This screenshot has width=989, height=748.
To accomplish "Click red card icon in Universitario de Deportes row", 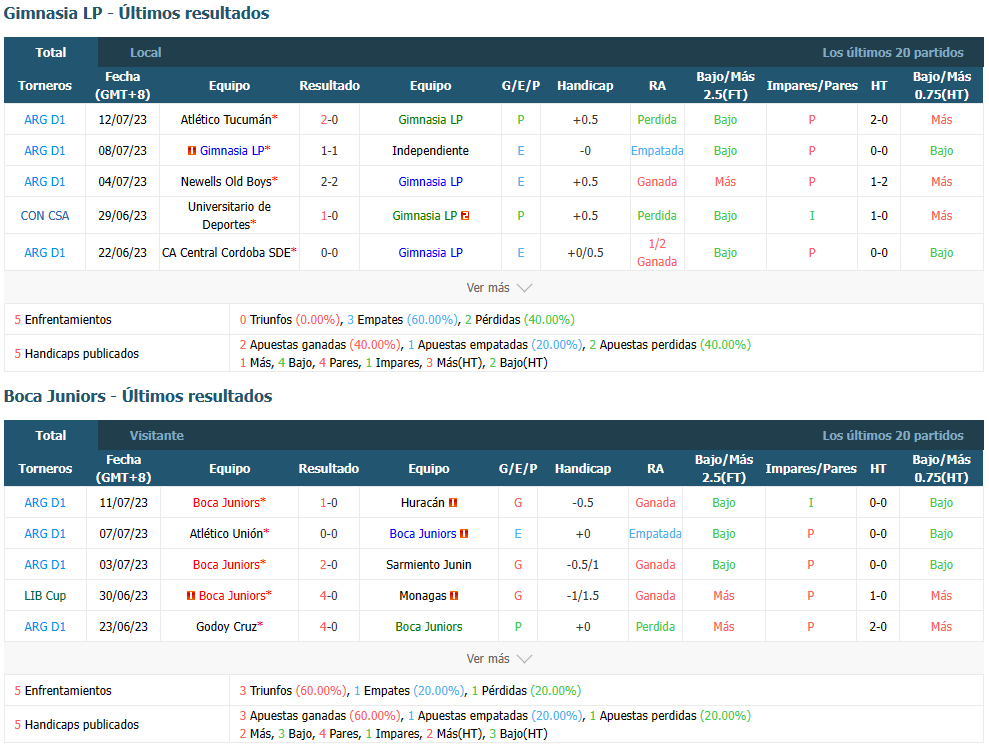I will point(465,216).
